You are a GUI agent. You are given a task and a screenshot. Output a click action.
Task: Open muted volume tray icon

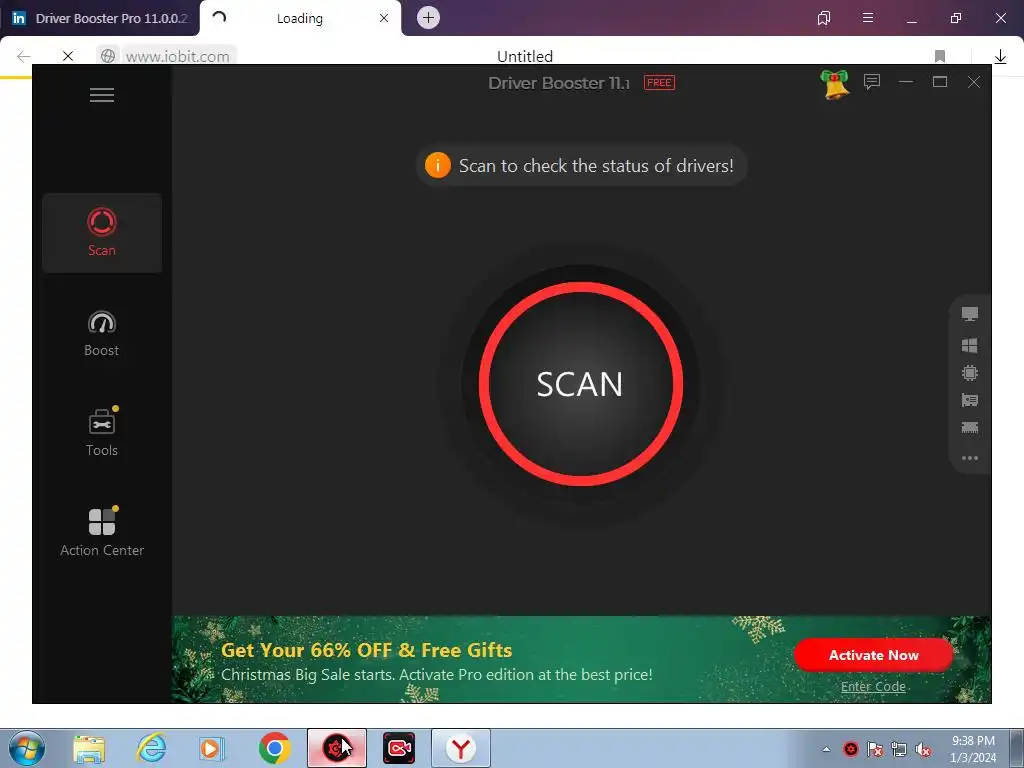(x=923, y=749)
